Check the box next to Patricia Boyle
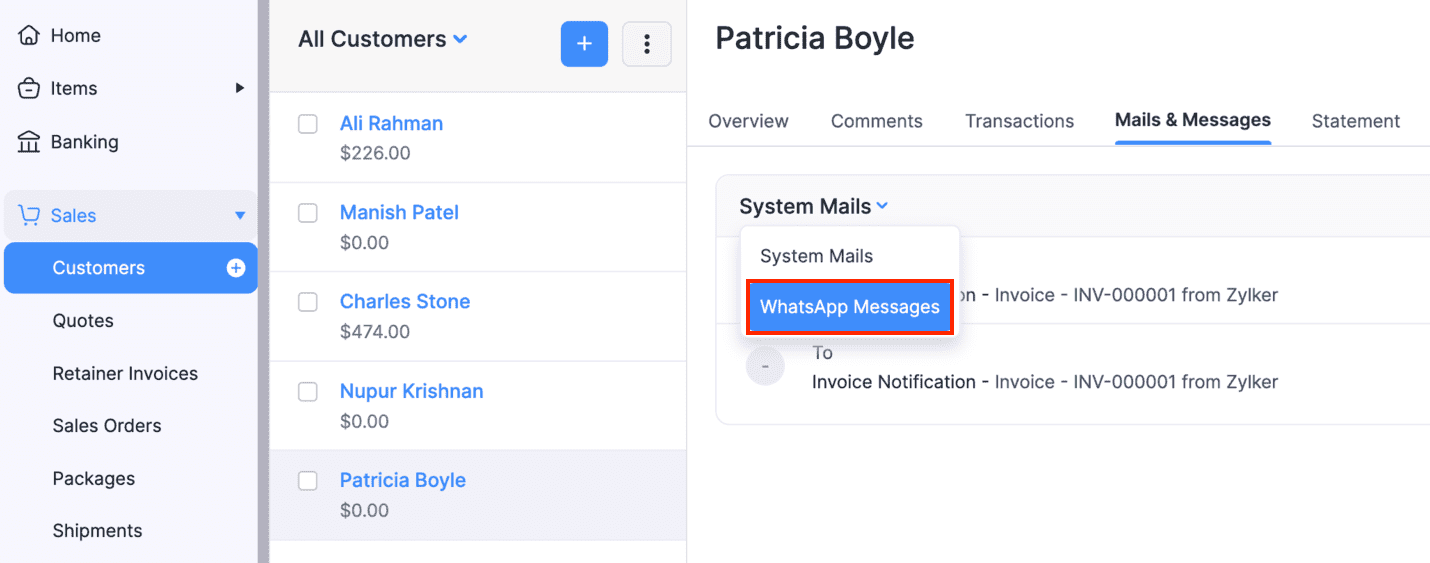Image resolution: width=1430 pixels, height=563 pixels. click(x=308, y=481)
